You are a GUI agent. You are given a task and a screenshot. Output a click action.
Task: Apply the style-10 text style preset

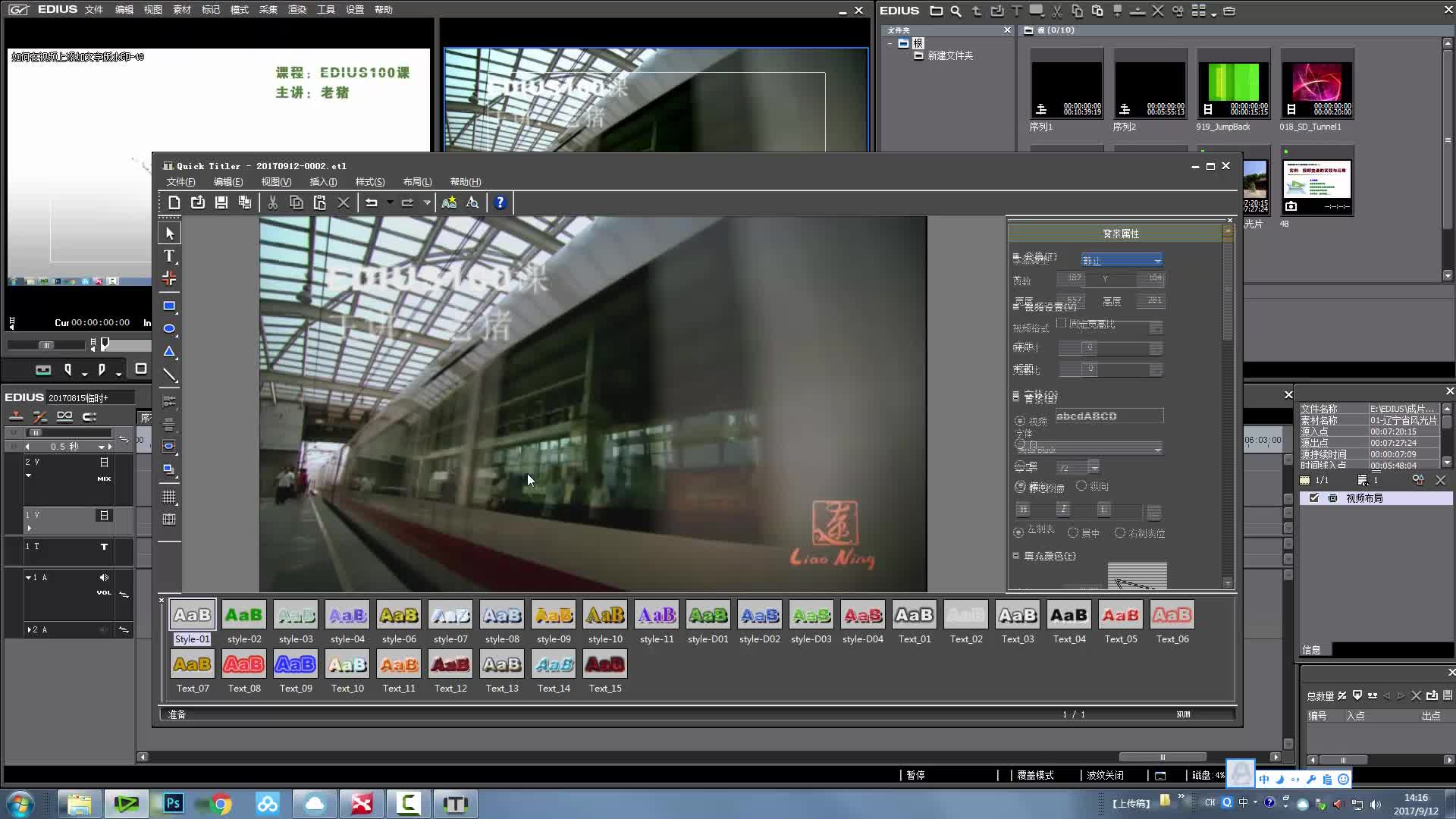(605, 616)
